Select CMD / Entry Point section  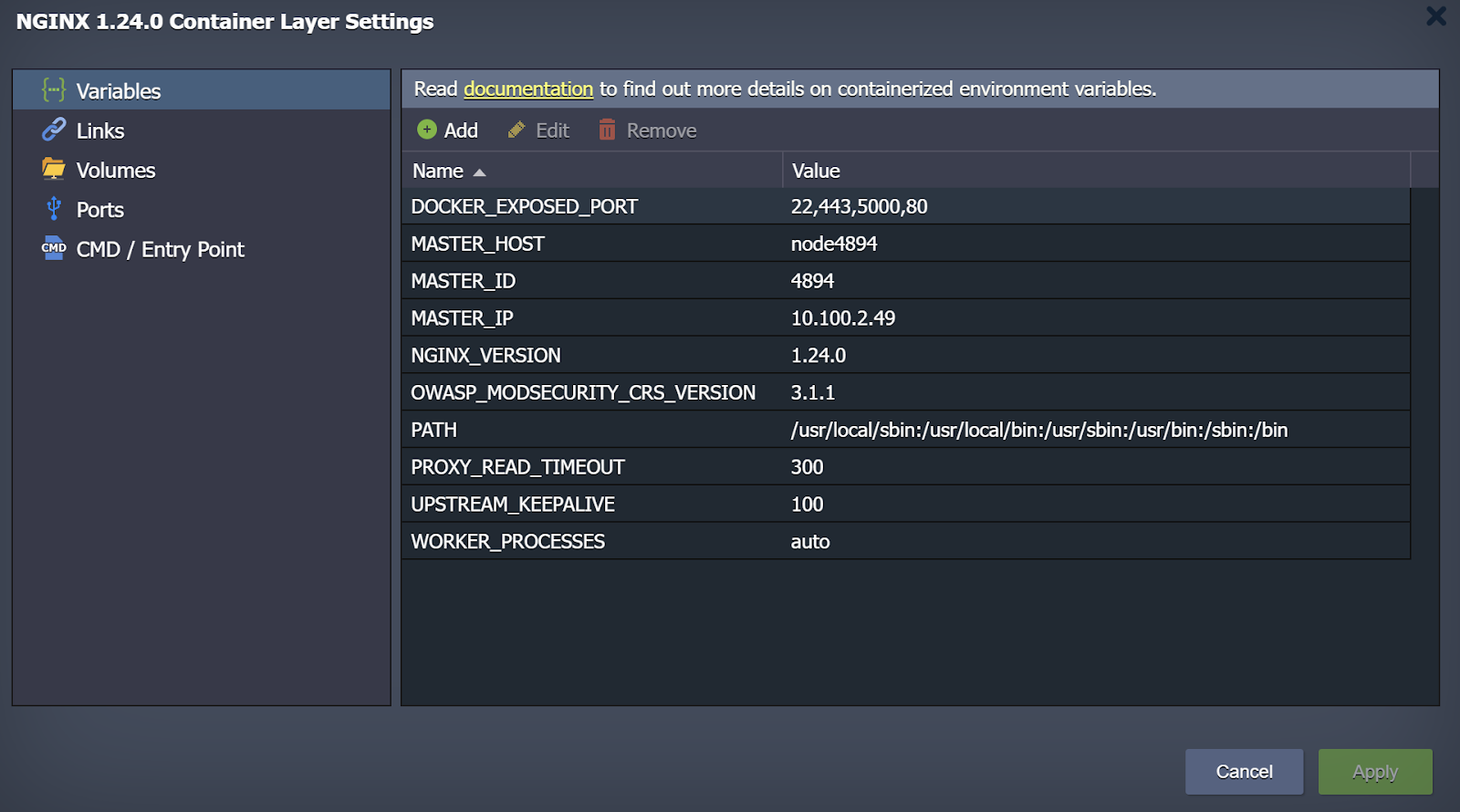[202, 249]
